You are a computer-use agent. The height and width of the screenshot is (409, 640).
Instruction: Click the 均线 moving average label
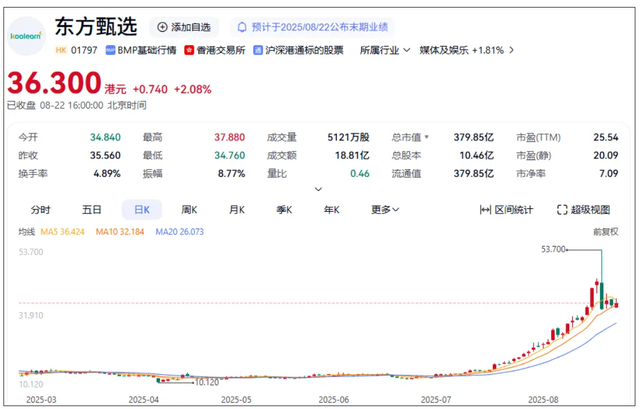point(27,232)
